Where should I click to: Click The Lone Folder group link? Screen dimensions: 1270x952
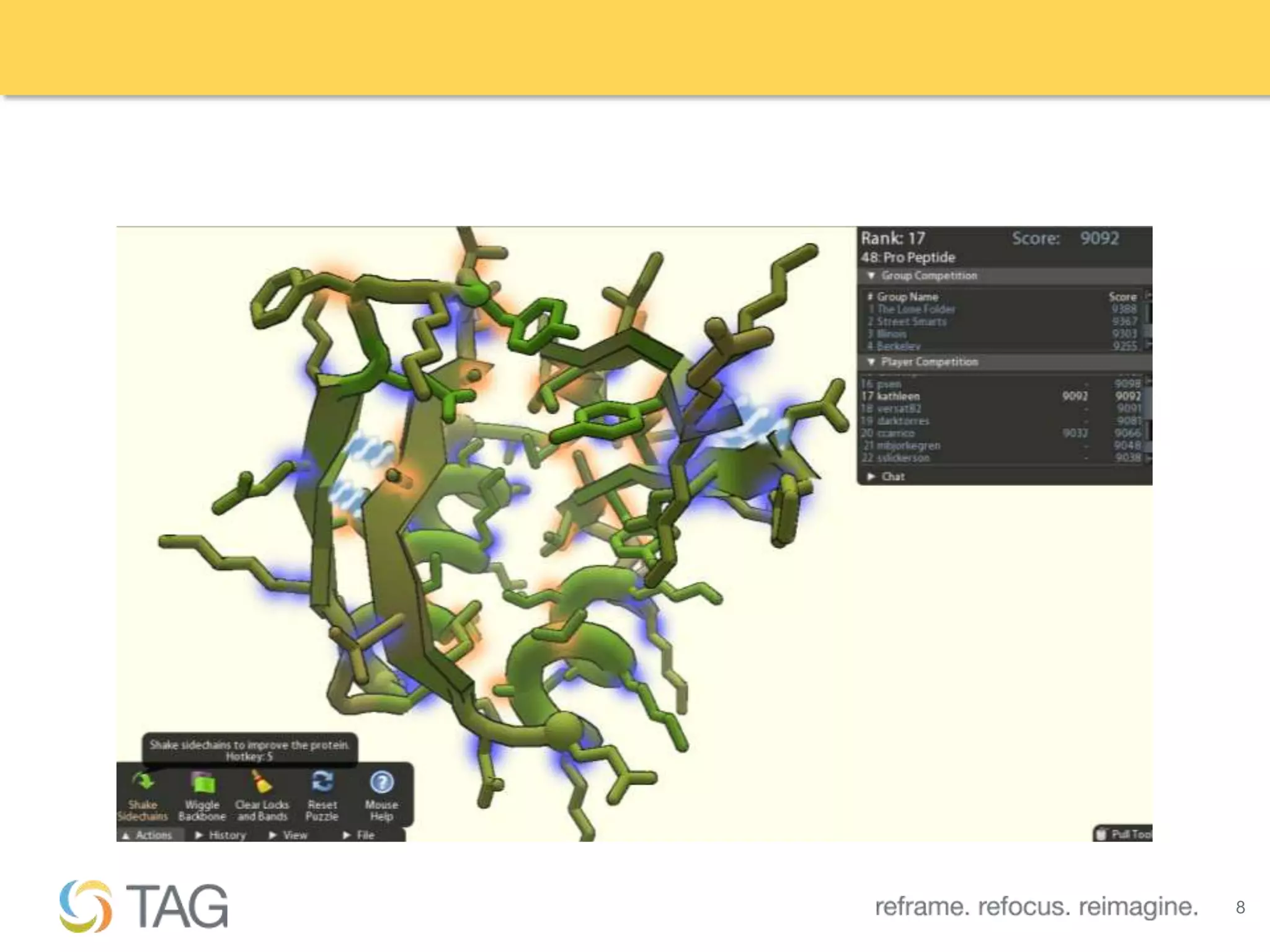[x=915, y=309]
